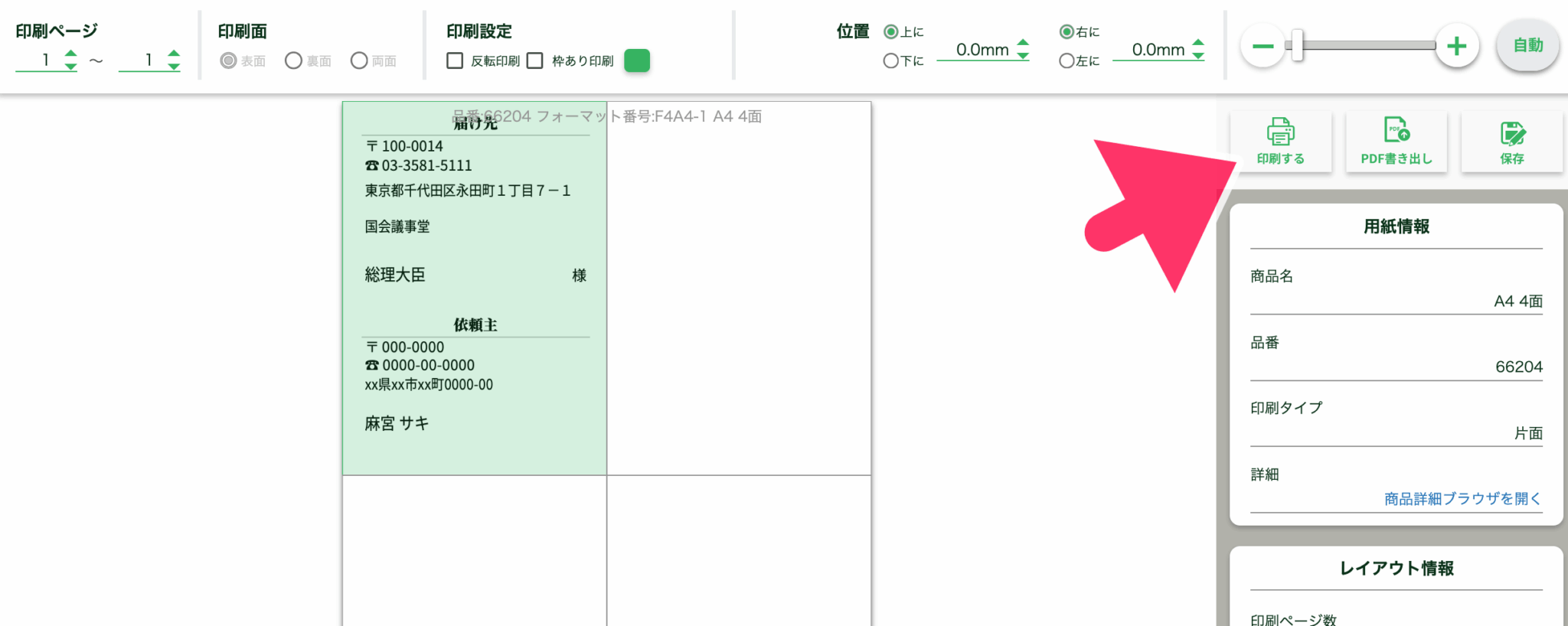Click the product name value A4 4面
1568x626 pixels.
point(1518,302)
